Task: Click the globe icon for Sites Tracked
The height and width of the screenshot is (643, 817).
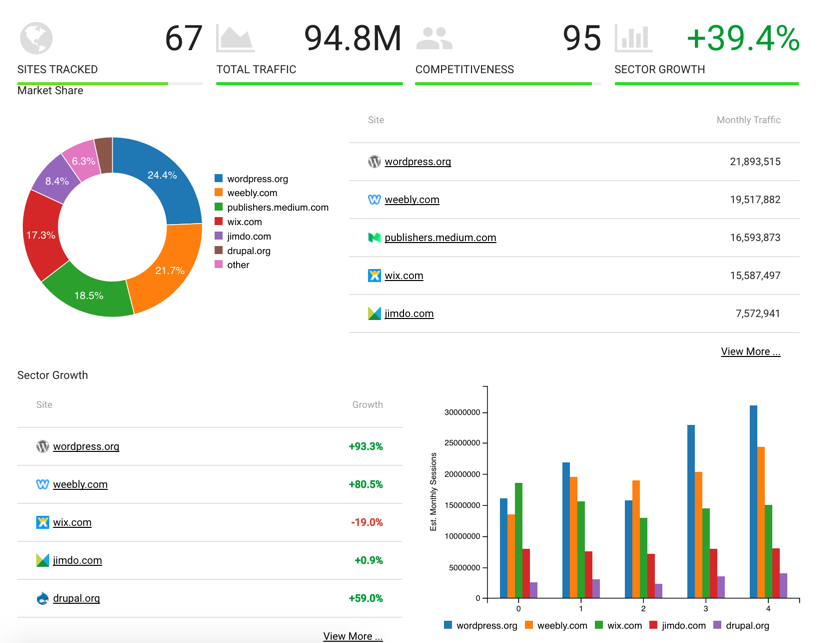Action: [x=36, y=38]
